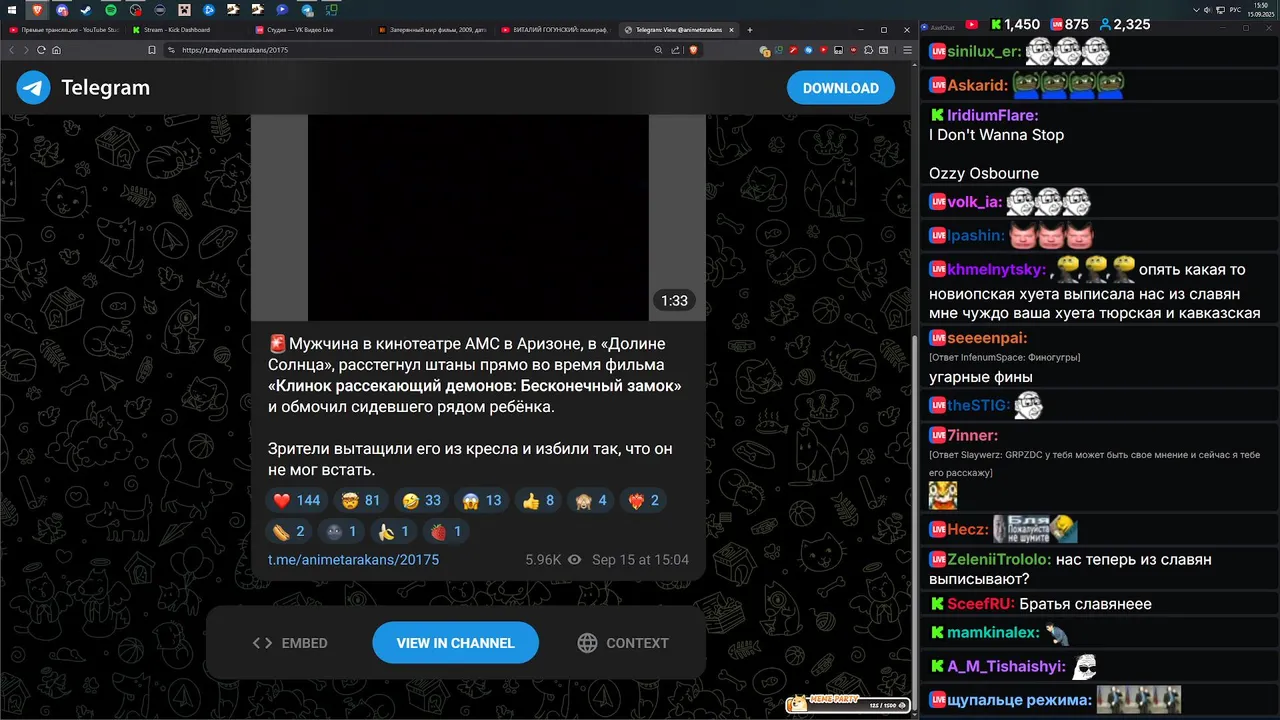Image resolution: width=1280 pixels, height=720 pixels.
Task: Switch to YouTube Studio live streams tab
Action: tap(64, 30)
